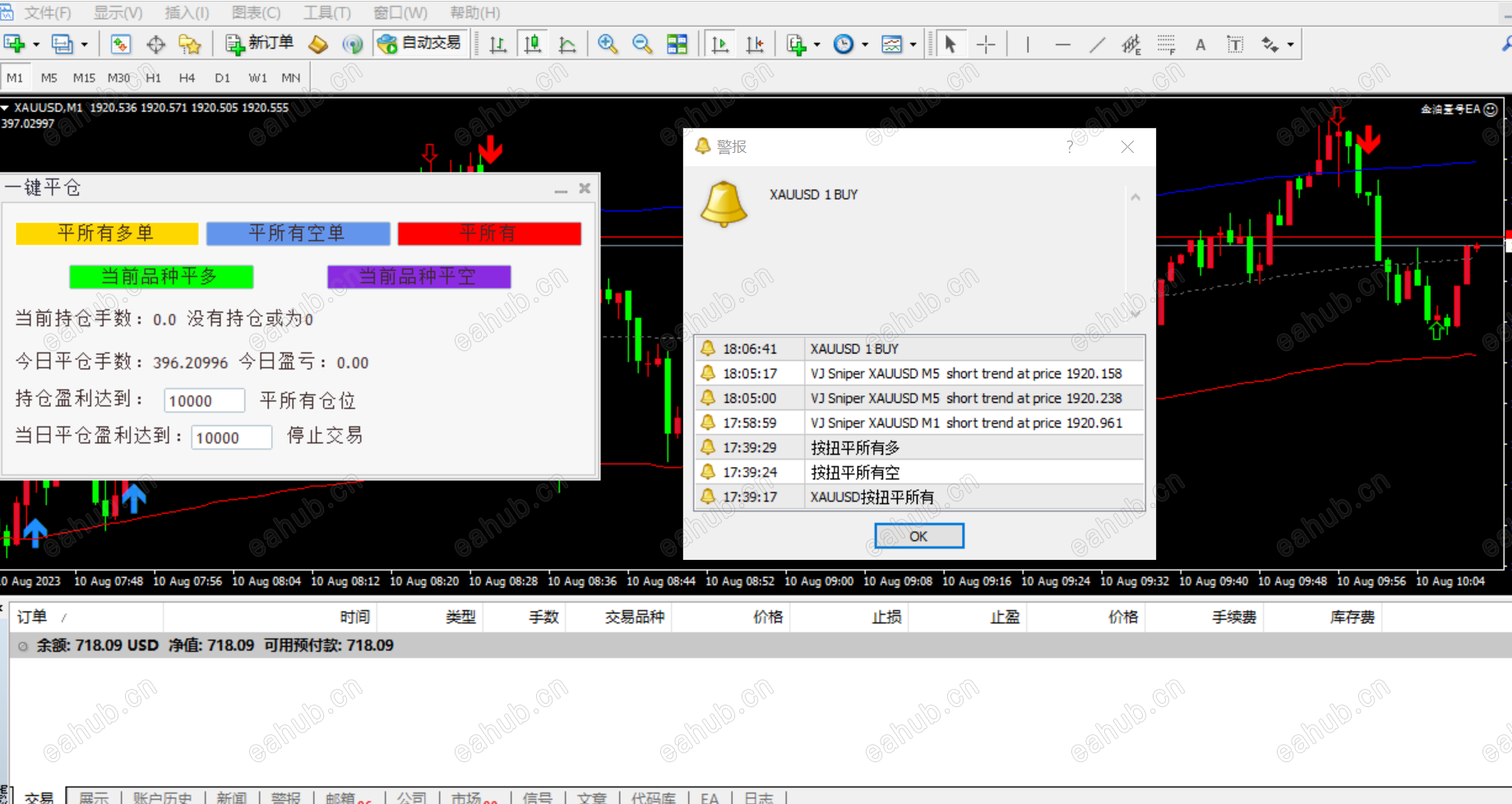Select the cursor arrow tool
Image resolution: width=1512 pixels, height=804 pixels.
[x=950, y=44]
